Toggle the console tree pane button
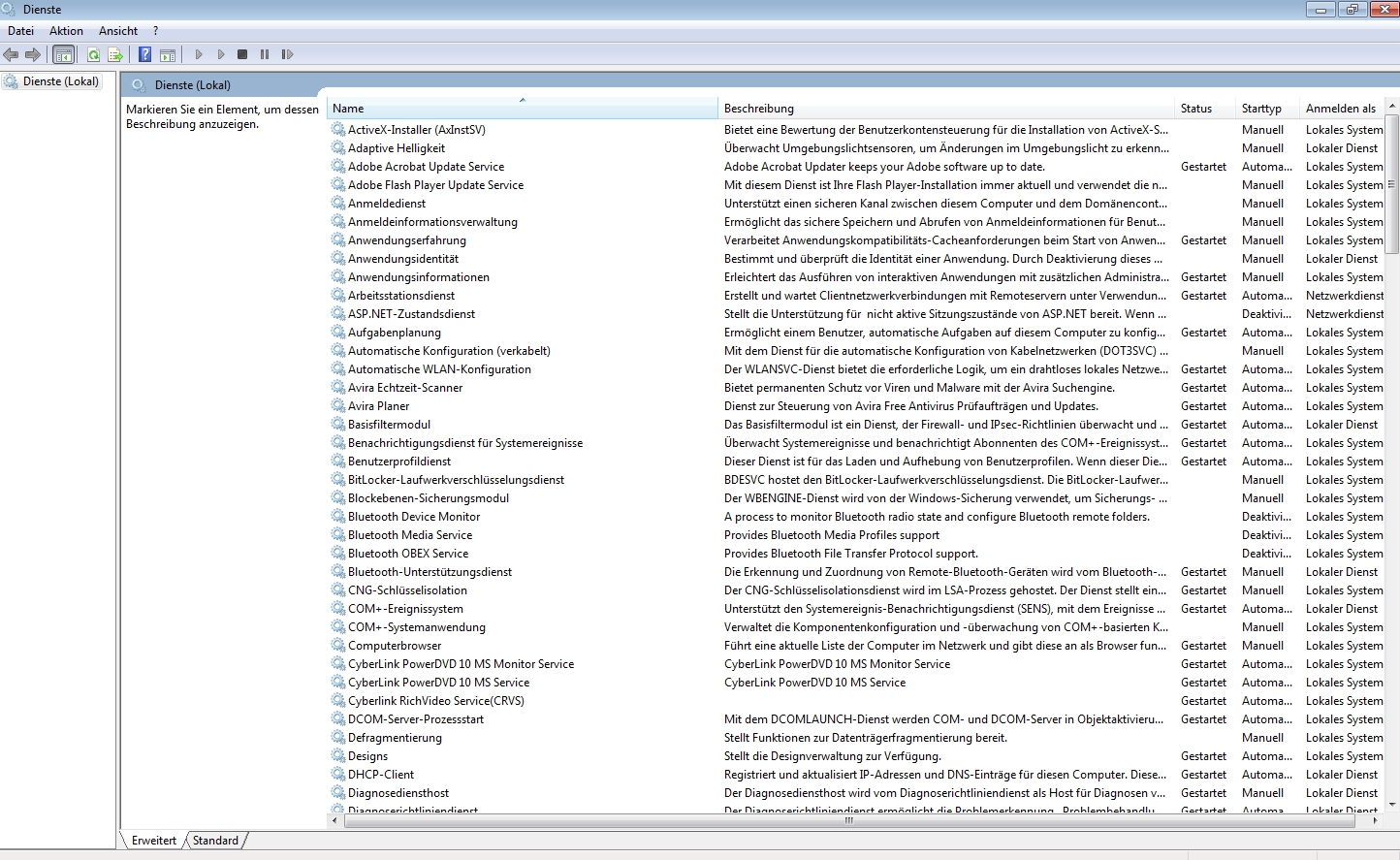Image resolution: width=1400 pixels, height=860 pixels. tap(64, 55)
